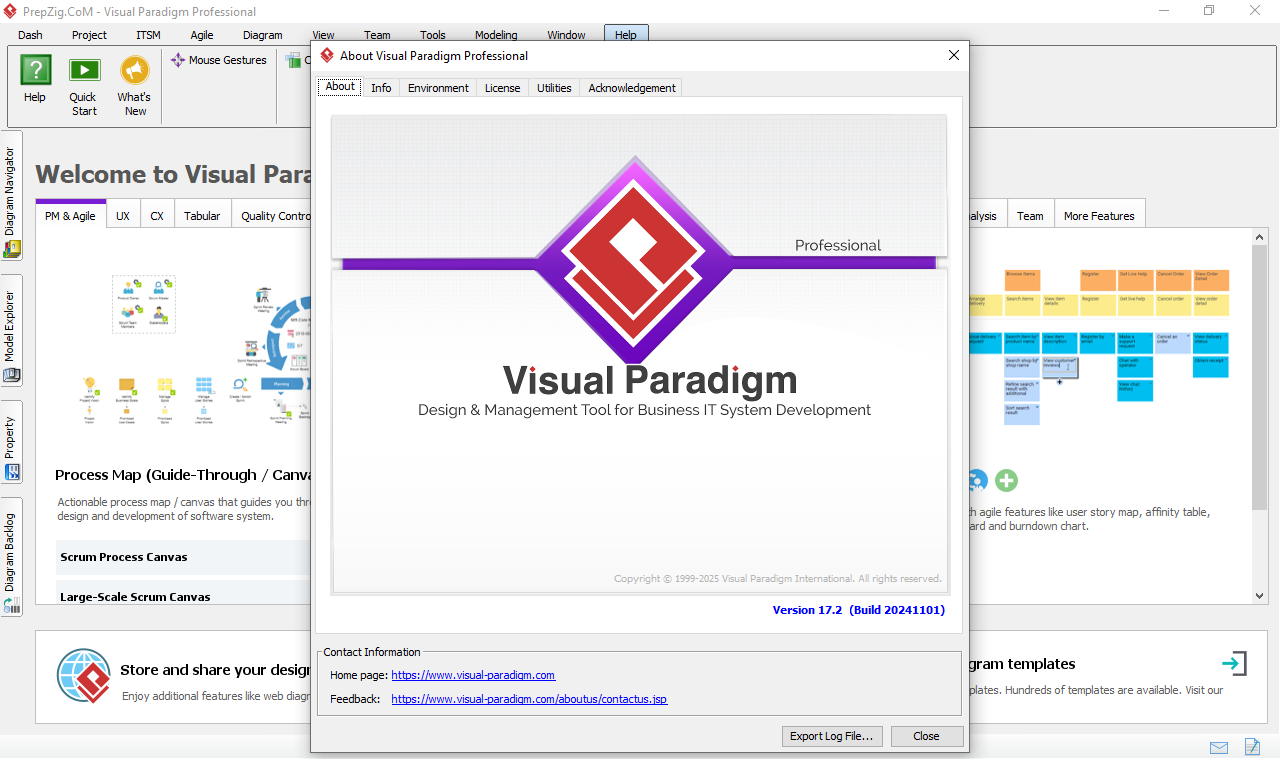Open the Help menu tab
Screen dimensions: 1280x759
click(626, 35)
